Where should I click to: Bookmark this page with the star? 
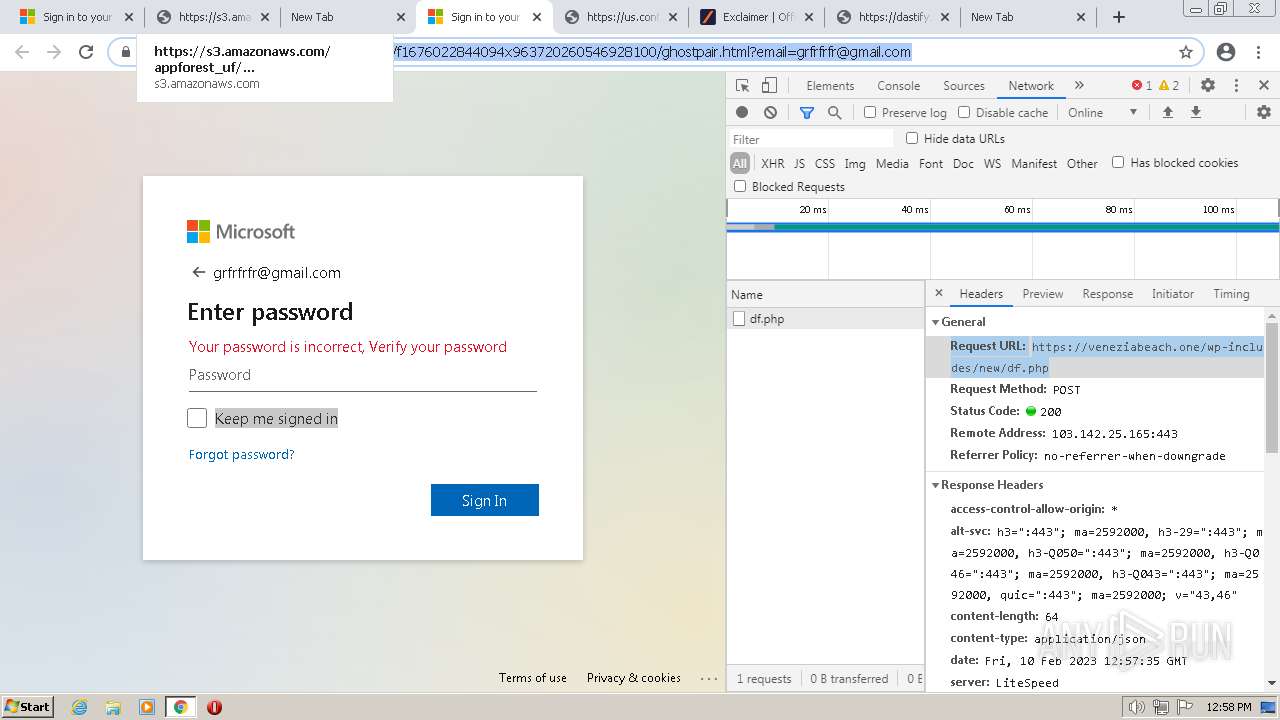pos(1186,52)
